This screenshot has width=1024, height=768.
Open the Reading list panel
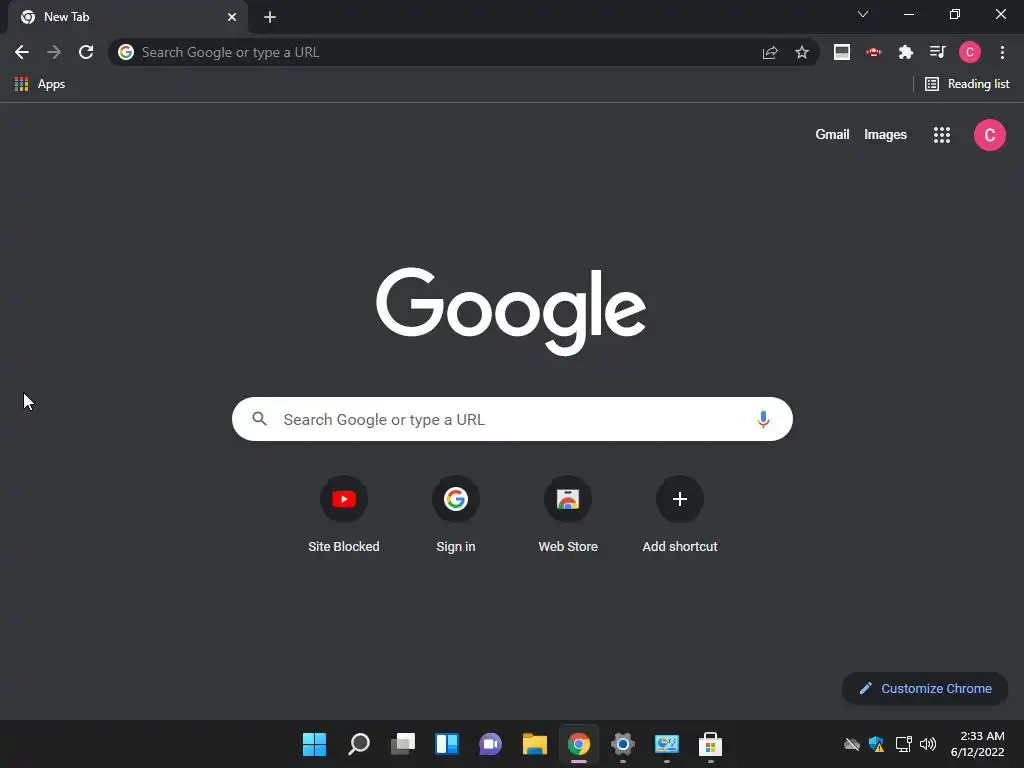pyautogui.click(x=967, y=84)
